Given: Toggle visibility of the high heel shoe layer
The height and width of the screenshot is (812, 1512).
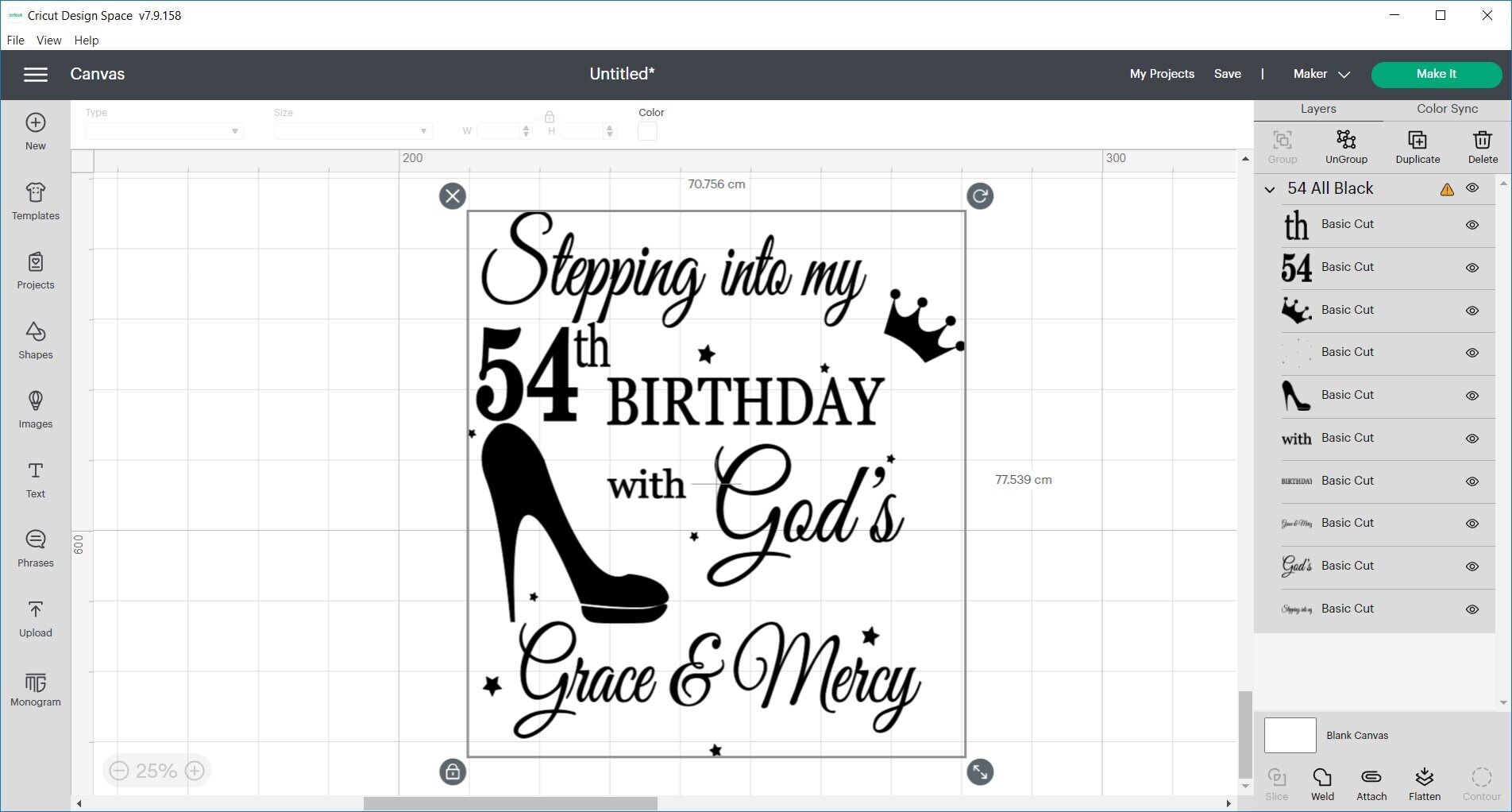Looking at the screenshot, I should pyautogui.click(x=1473, y=395).
